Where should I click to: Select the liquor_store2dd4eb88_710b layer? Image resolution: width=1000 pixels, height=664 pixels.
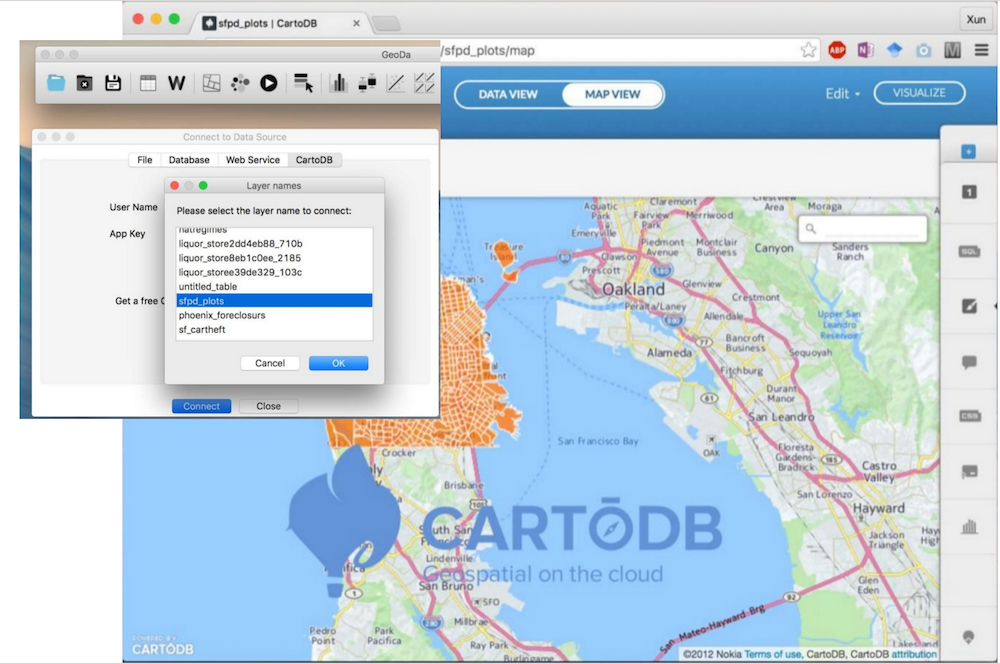(274, 244)
